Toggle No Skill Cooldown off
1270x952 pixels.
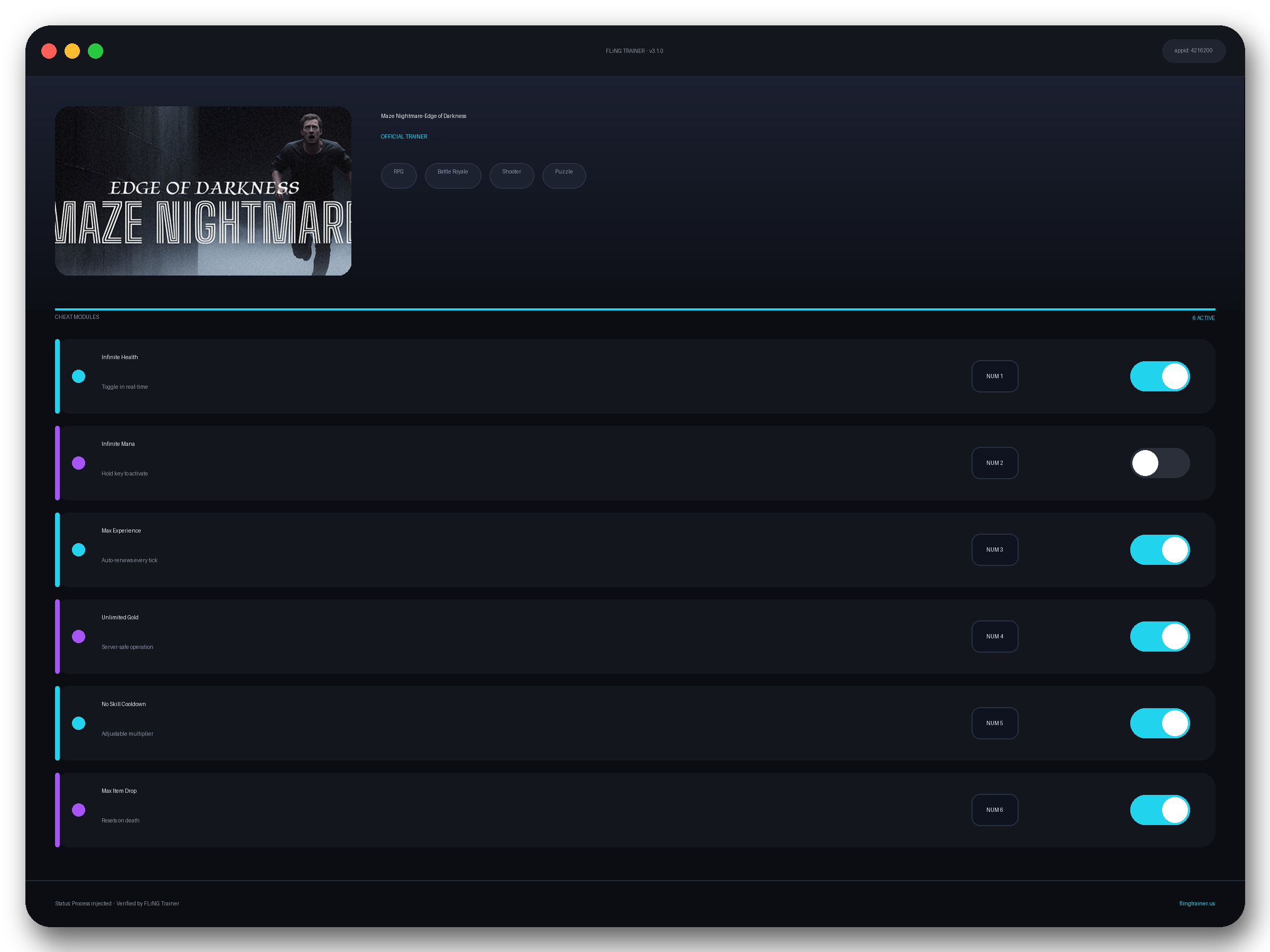click(x=1160, y=723)
